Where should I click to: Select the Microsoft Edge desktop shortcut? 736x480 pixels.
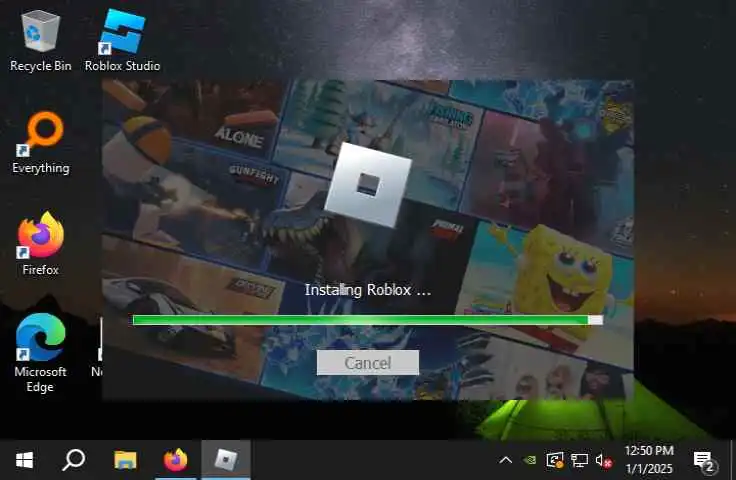40,353
